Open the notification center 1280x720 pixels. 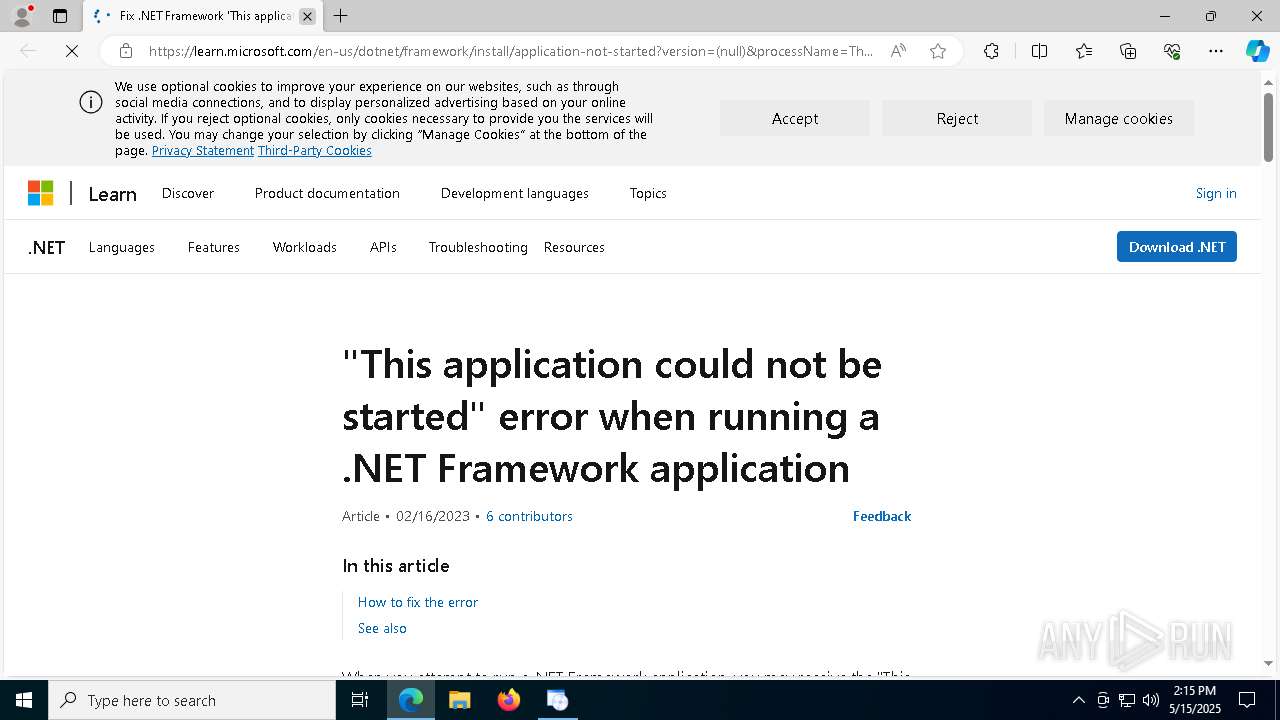point(1247,700)
